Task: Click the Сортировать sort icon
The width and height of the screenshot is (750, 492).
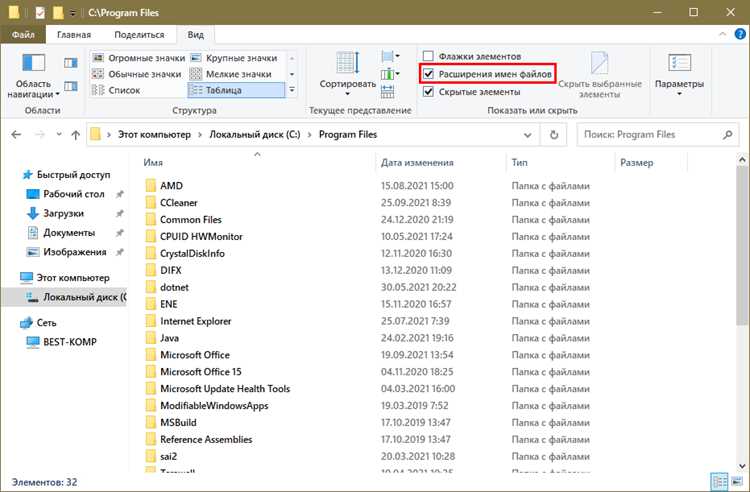Action: coord(347,63)
